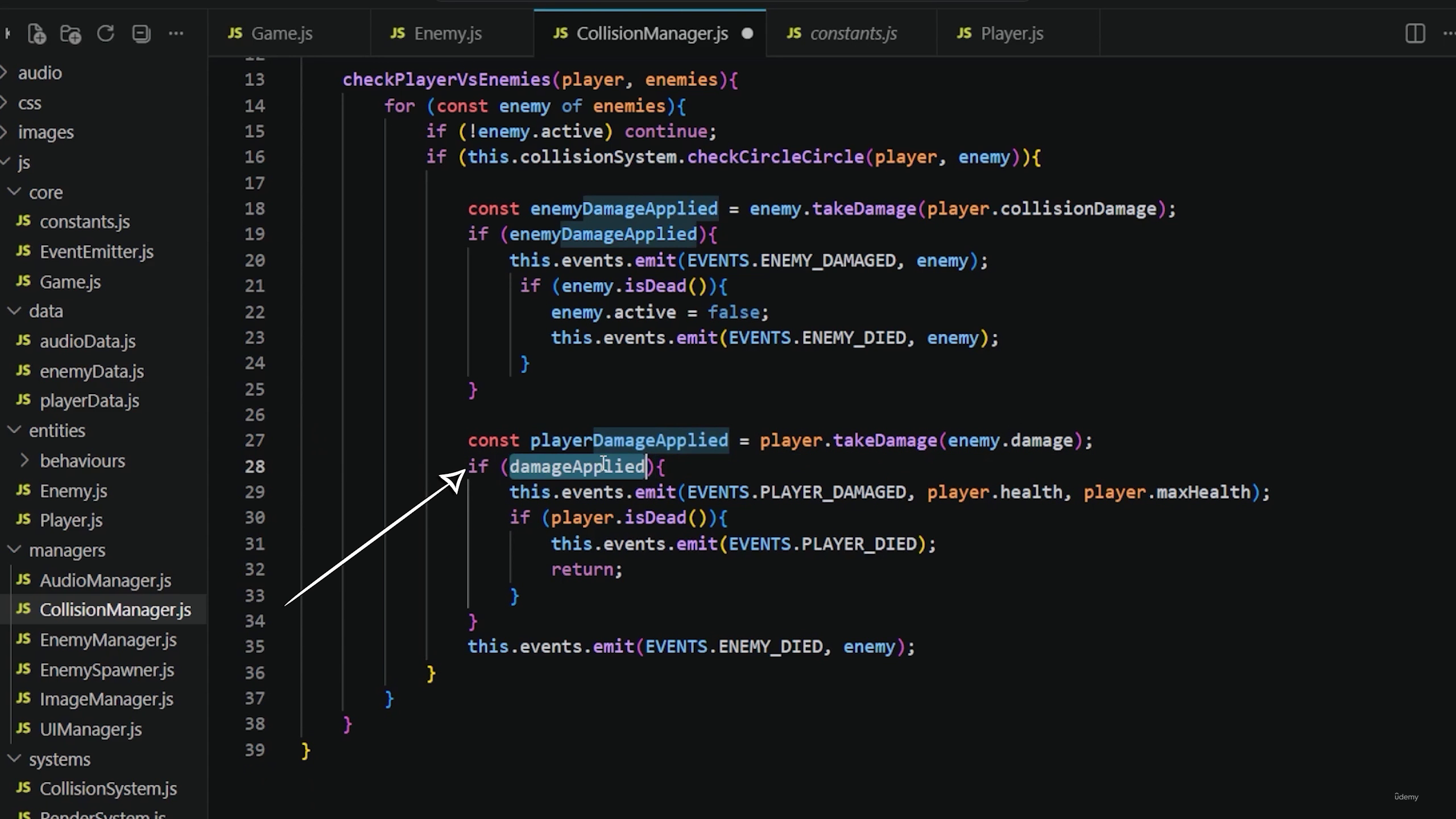Screen dimensions: 1456x819
Task: Collapse the core folder
Action: (45, 192)
